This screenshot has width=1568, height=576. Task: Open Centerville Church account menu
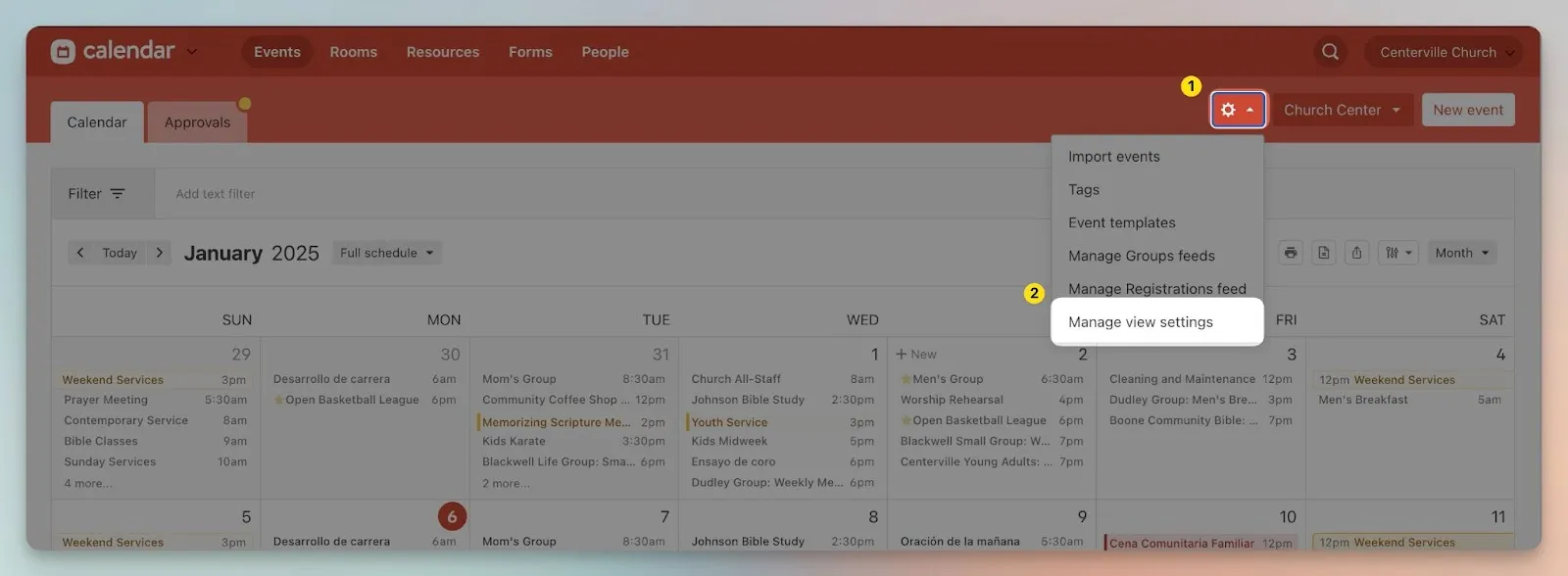click(x=1443, y=52)
